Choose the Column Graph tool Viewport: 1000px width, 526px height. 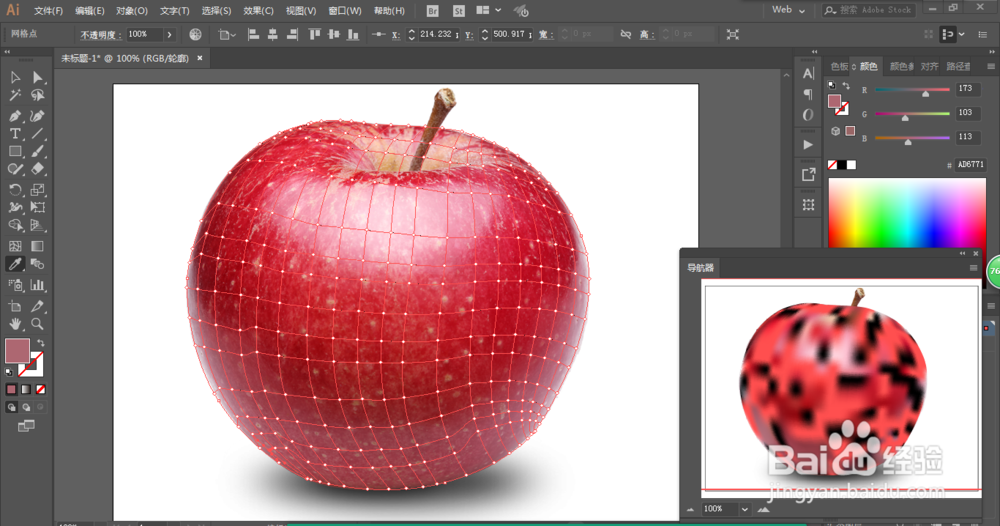tap(38, 285)
